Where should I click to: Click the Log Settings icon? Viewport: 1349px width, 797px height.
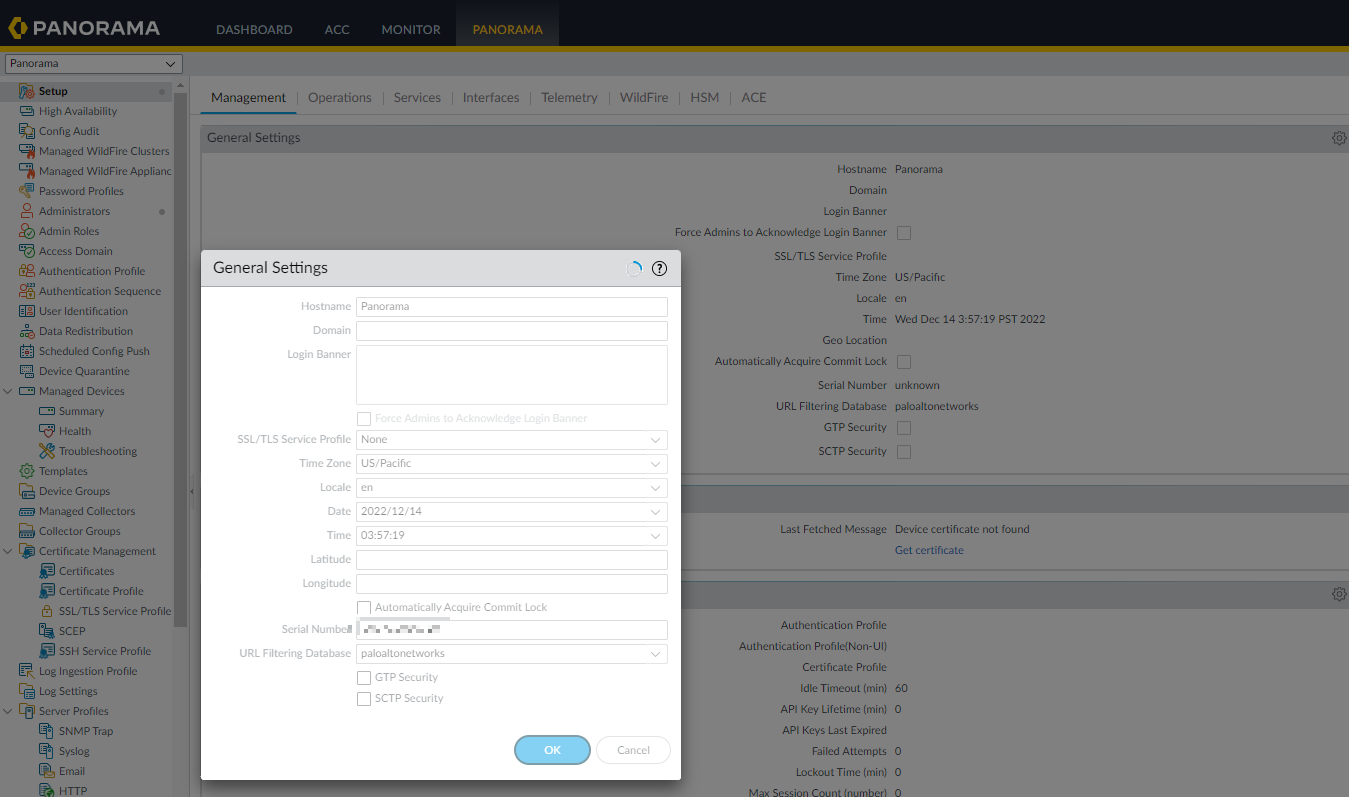click(x=27, y=691)
